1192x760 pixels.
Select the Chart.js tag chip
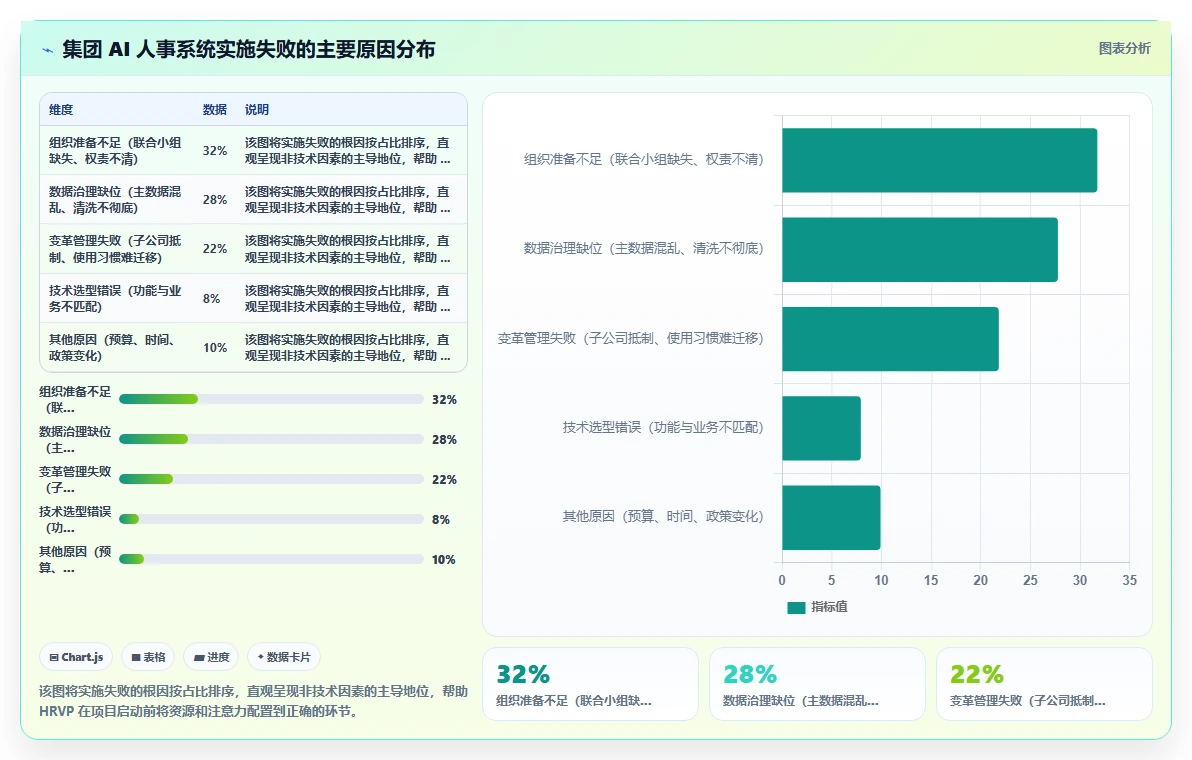(x=76, y=657)
